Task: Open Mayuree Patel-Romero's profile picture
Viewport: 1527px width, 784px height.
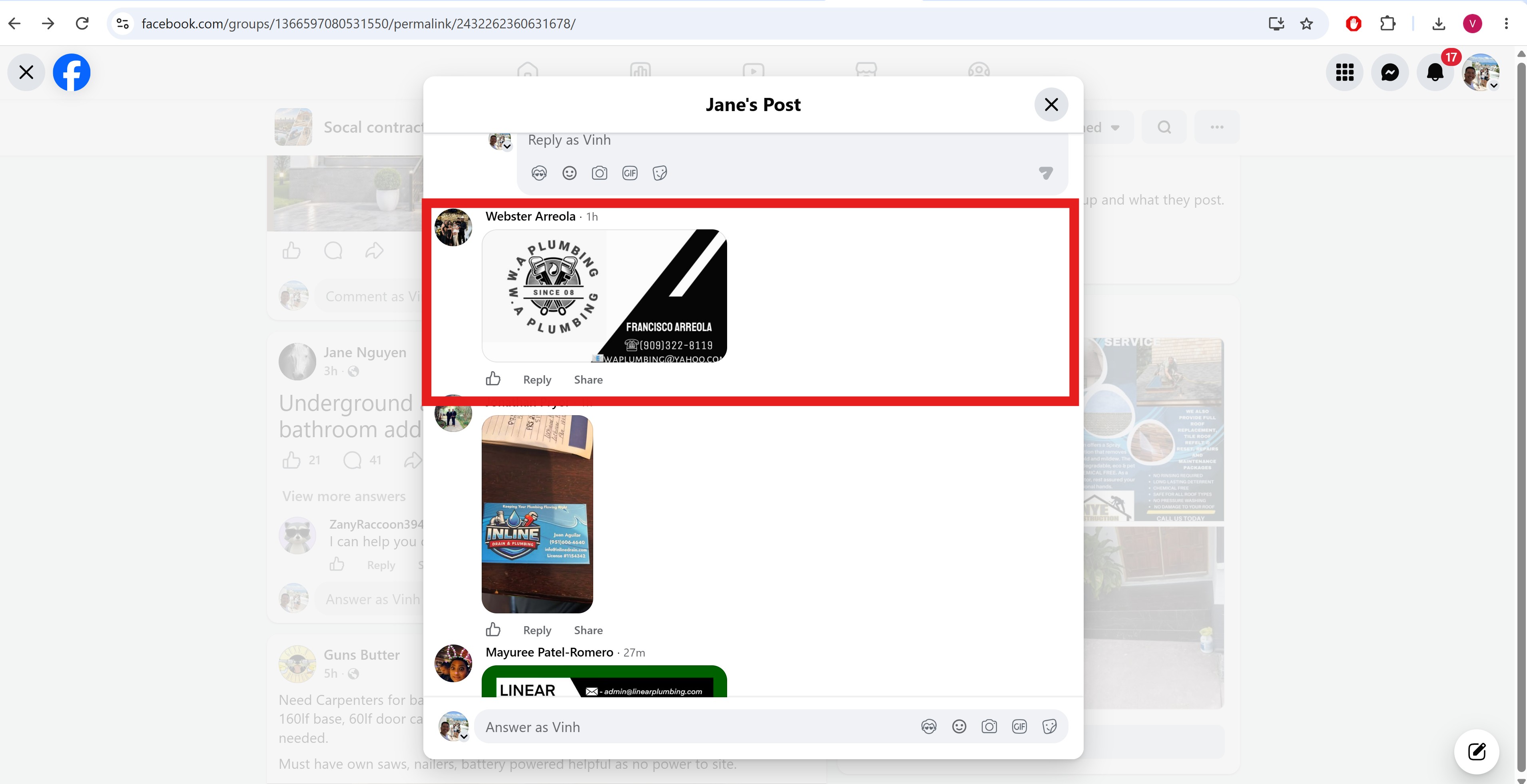Action: [453, 663]
